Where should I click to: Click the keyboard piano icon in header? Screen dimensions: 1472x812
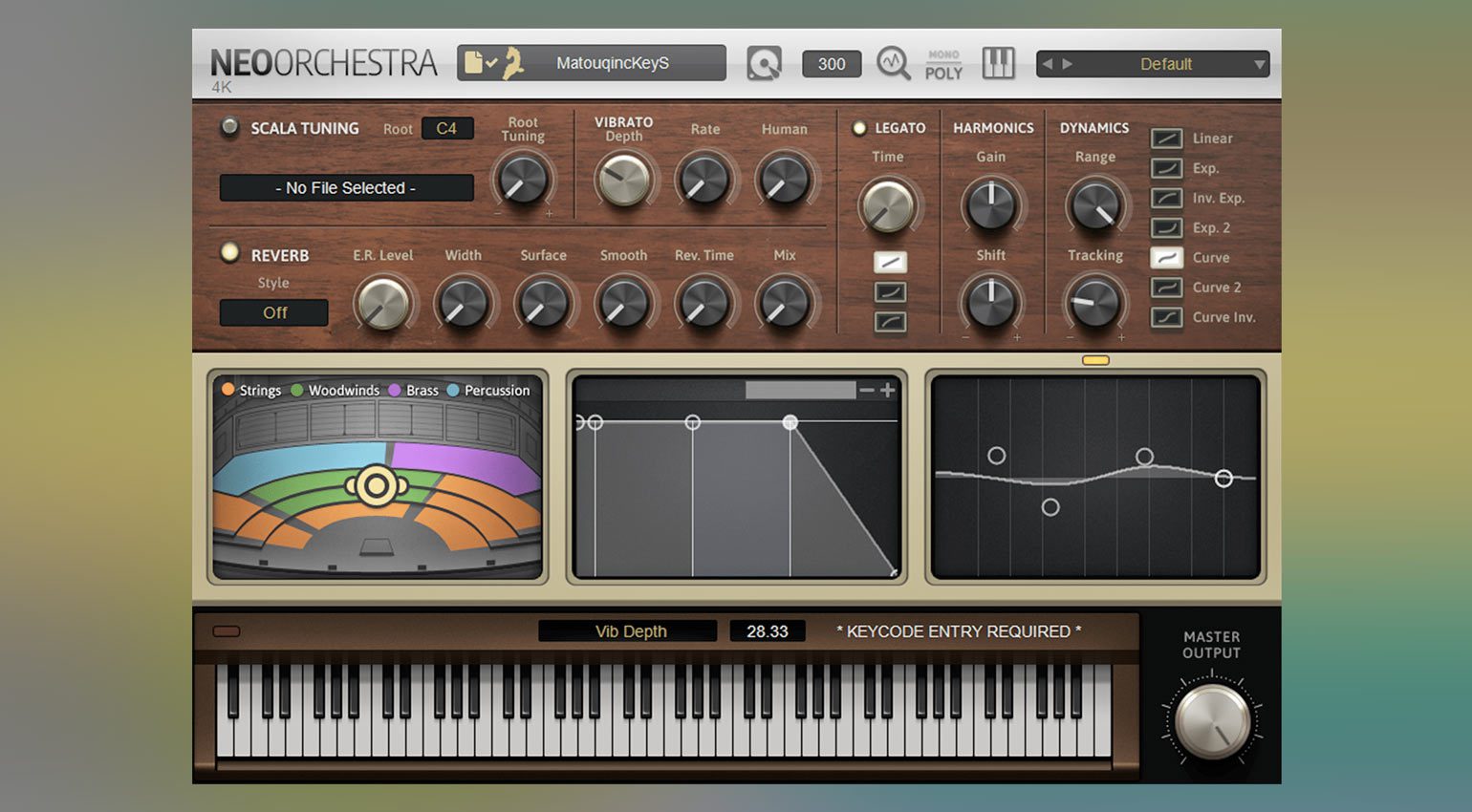(x=998, y=63)
